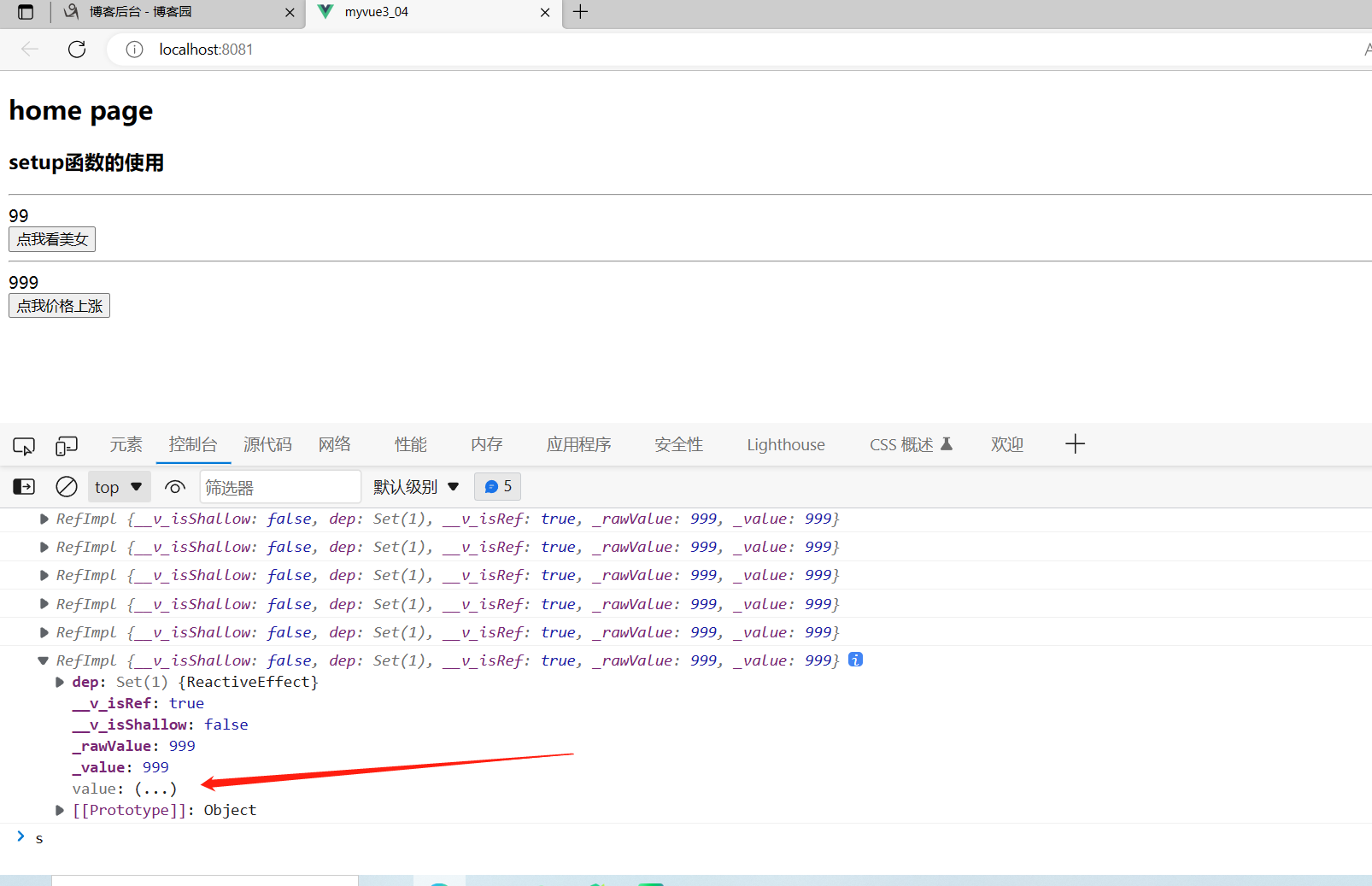Invoke the value: (...) getter
The image size is (1372, 886).
tap(155, 789)
